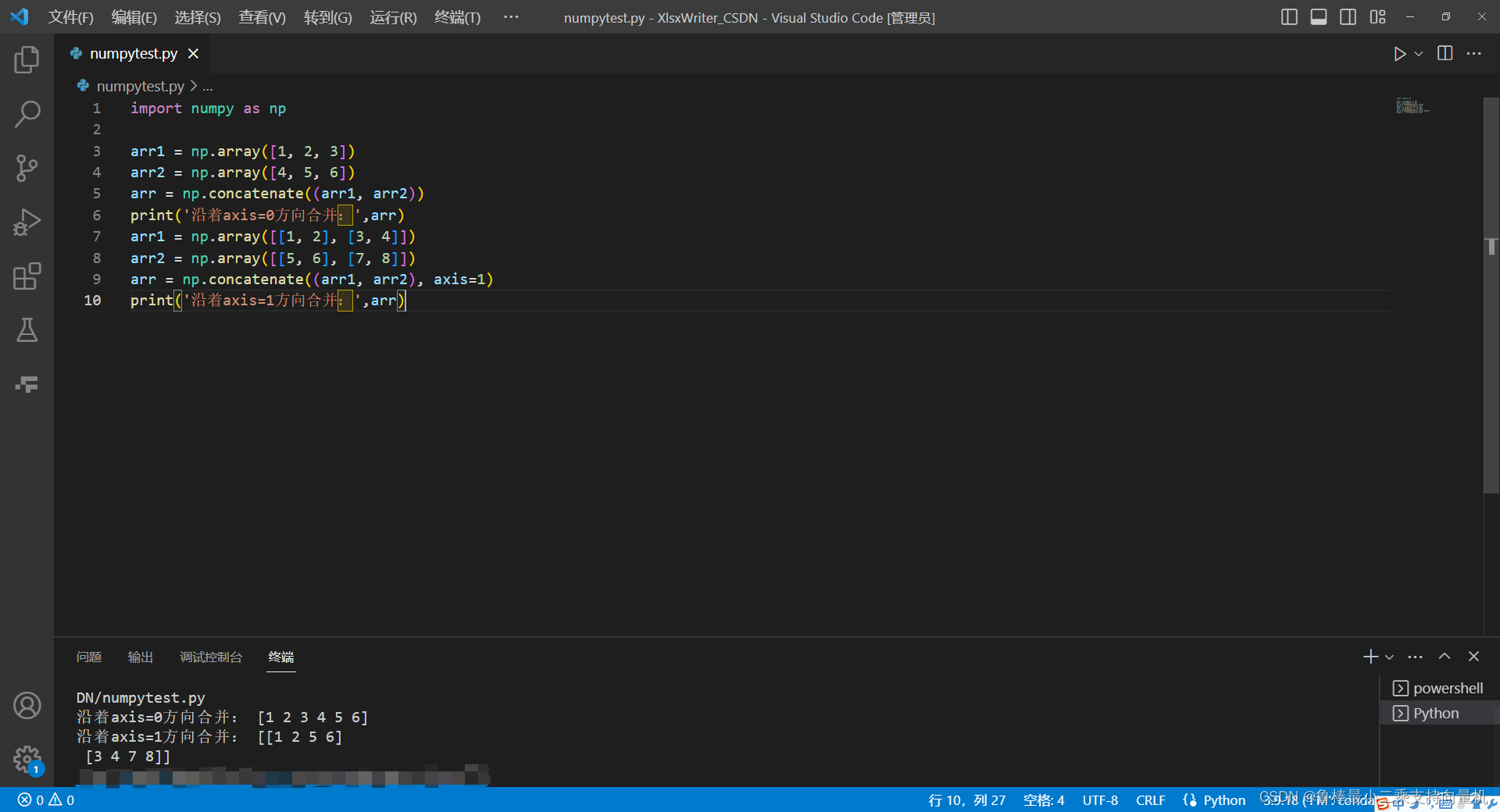Open terminal panel More Actions ellipsis
Viewport: 1500px width, 812px height.
1416,657
